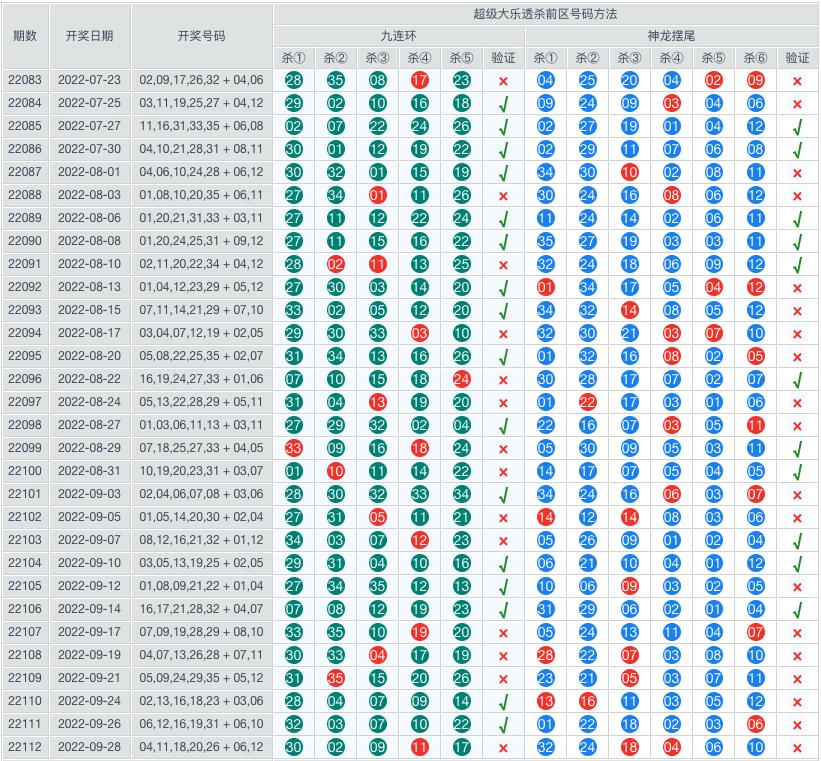The height and width of the screenshot is (761, 821).
Task: Select the red 19 ball in row 22107
Action: (x=419, y=632)
